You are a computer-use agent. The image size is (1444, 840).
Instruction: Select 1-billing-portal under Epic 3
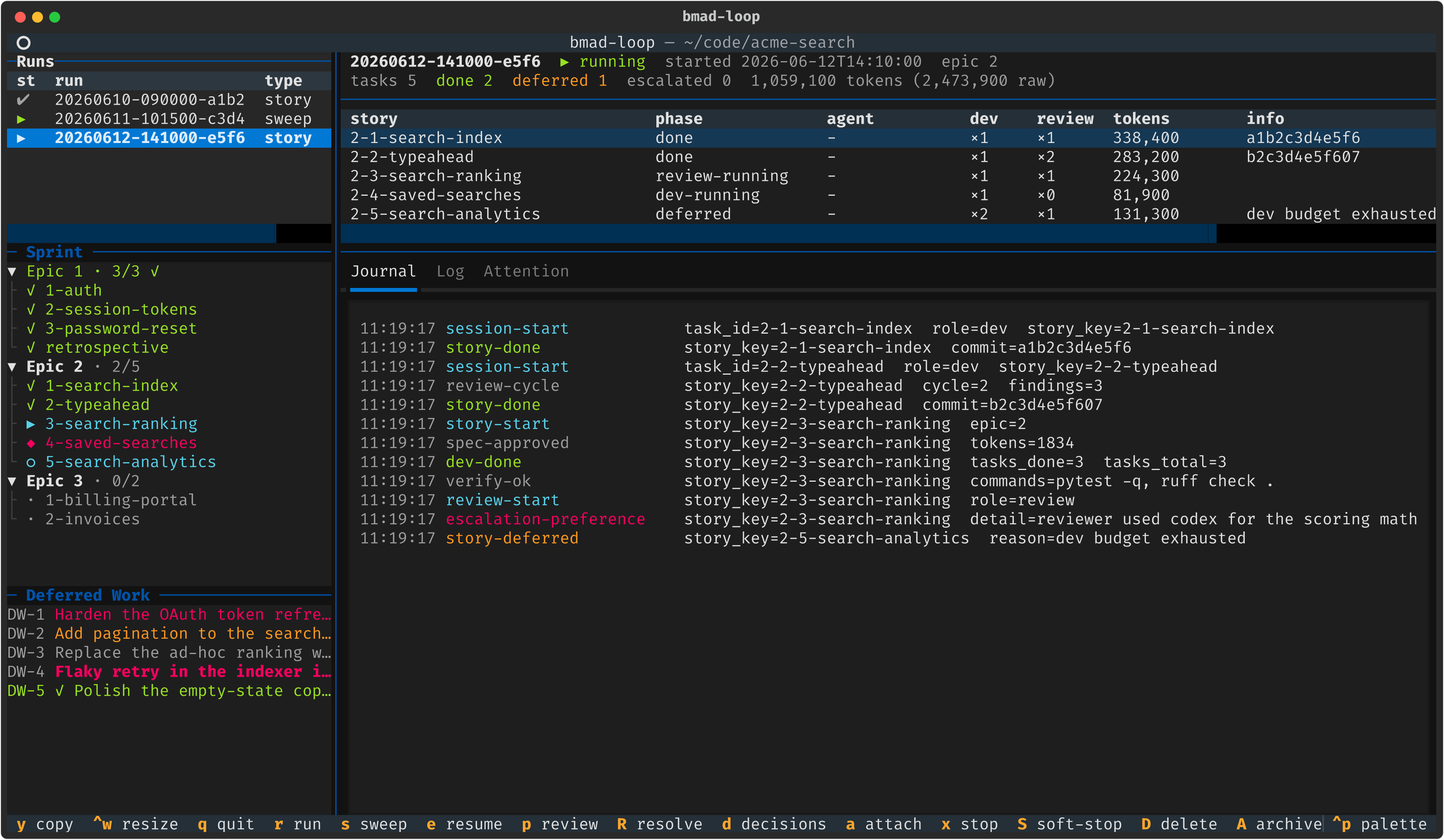pyautogui.click(x=121, y=500)
